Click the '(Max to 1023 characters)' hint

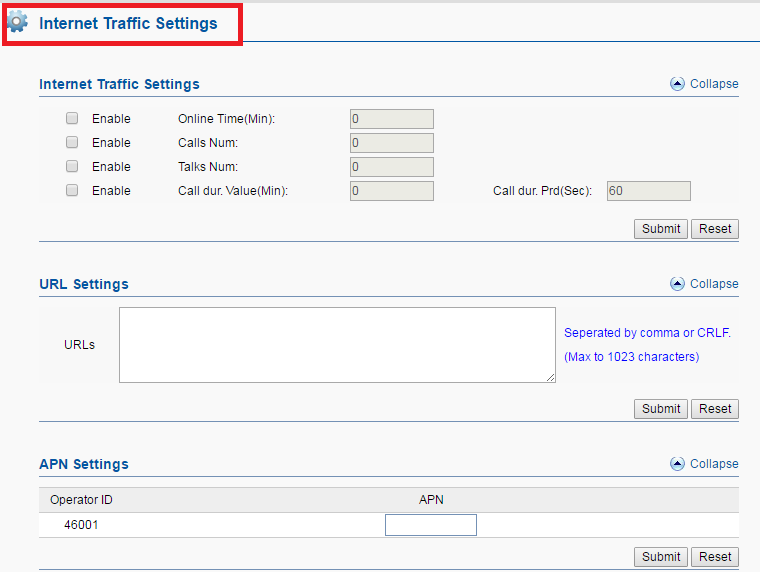click(632, 357)
